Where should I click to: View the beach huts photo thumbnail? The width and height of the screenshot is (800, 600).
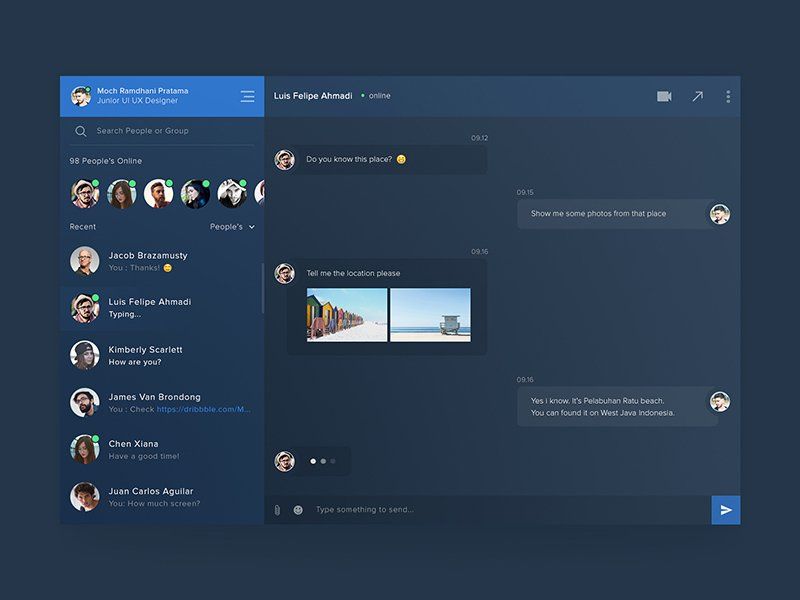pos(345,315)
